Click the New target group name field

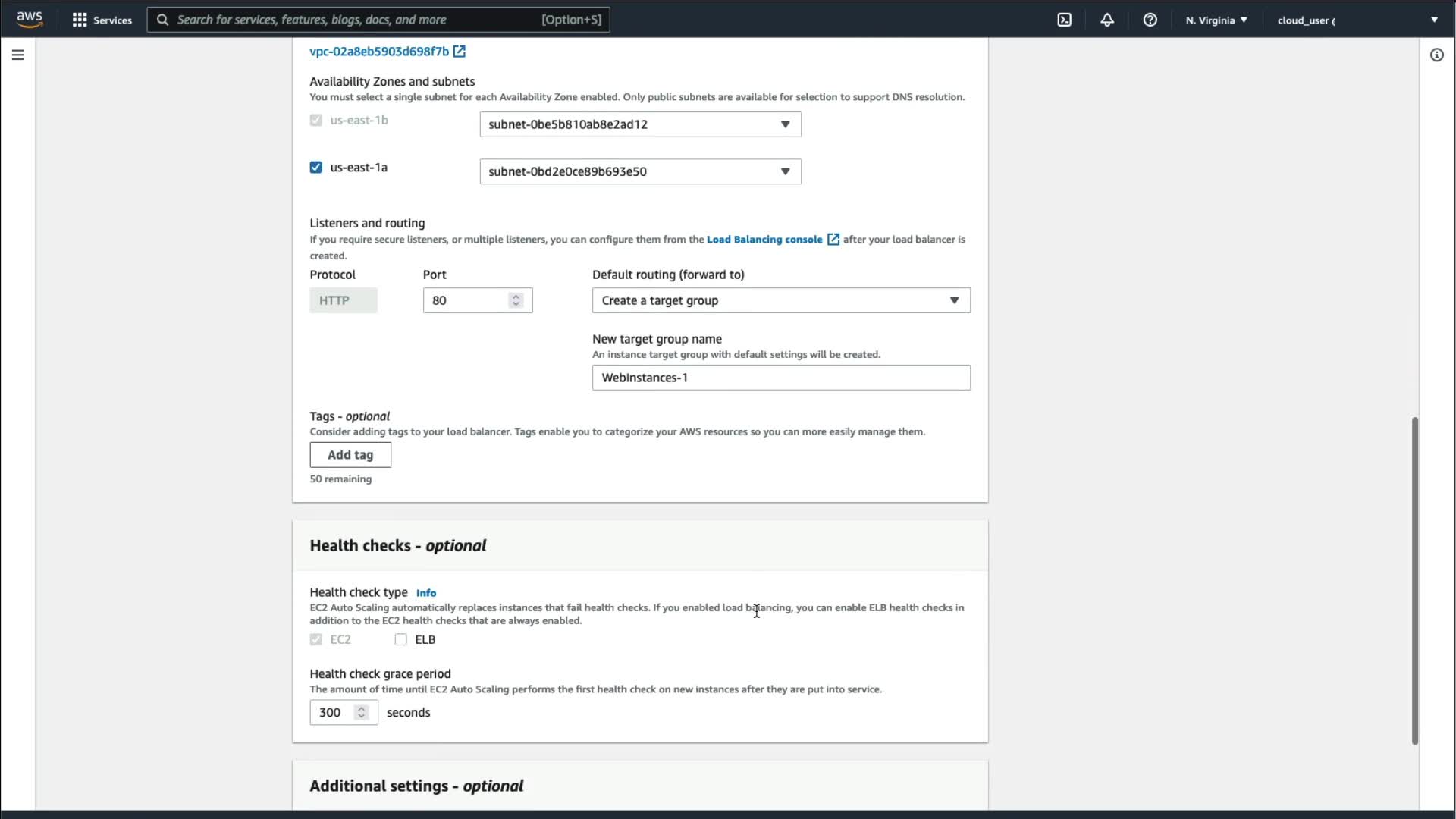(780, 378)
